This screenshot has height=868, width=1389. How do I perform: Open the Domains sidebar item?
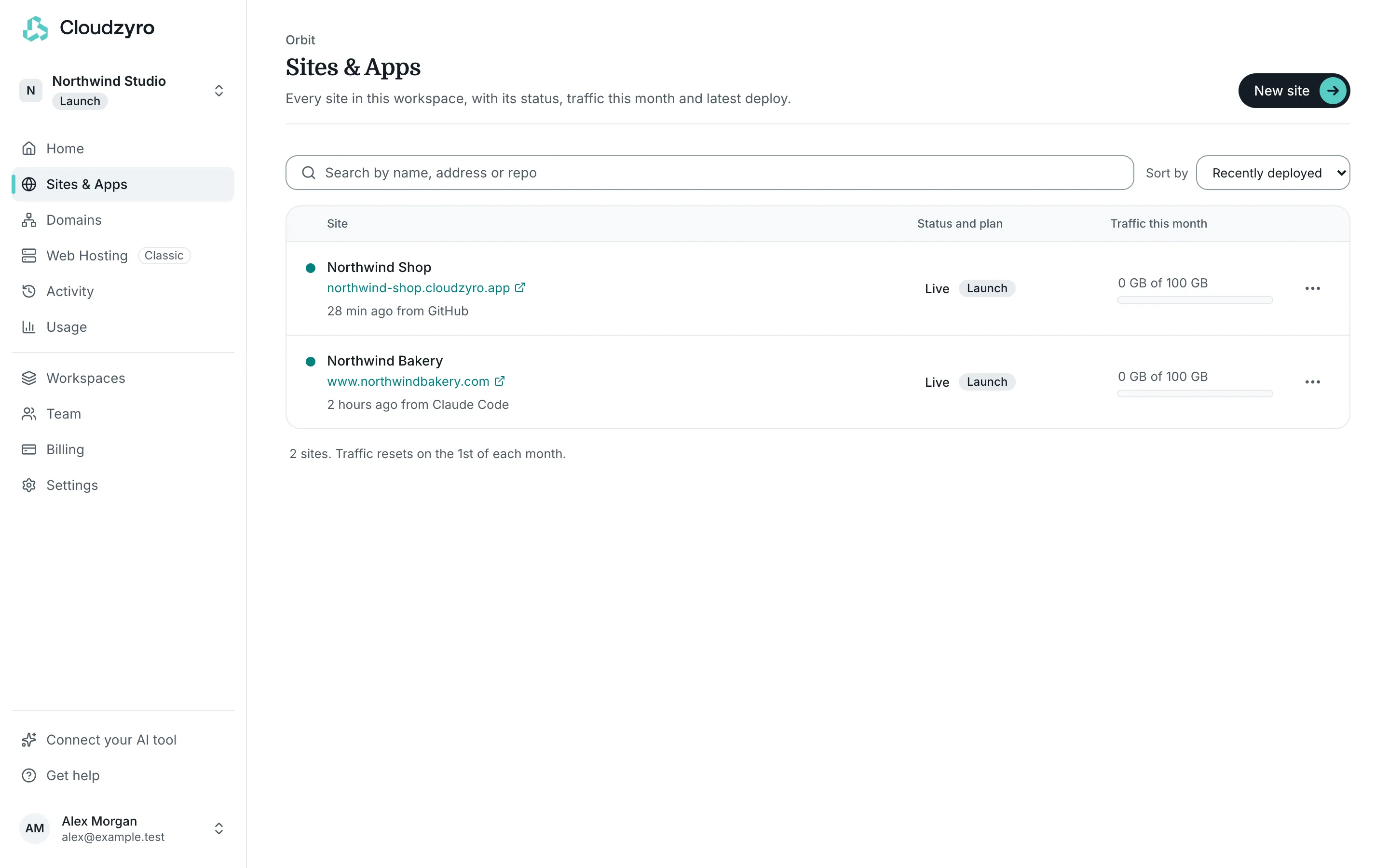[123, 220]
